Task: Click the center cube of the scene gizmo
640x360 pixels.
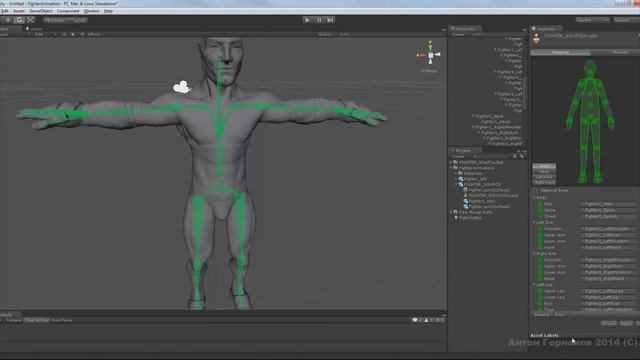Action: point(430,55)
